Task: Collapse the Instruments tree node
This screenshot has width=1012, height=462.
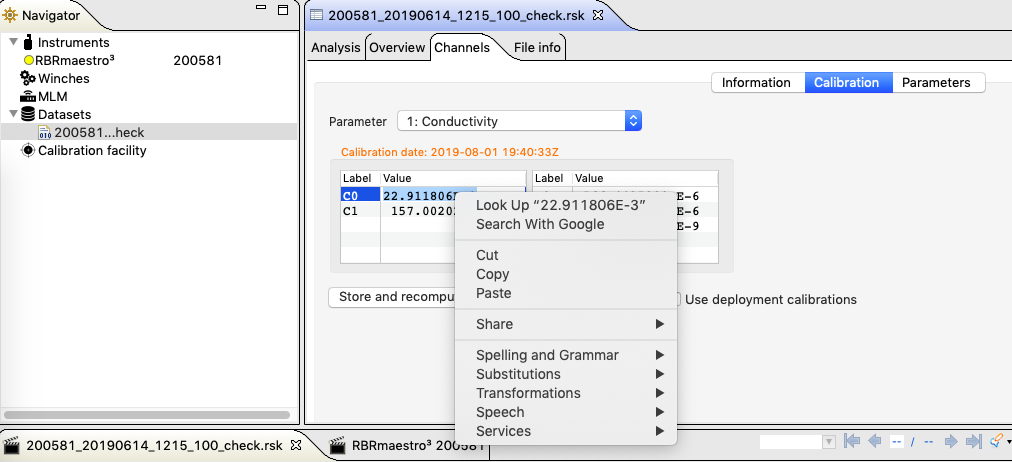Action: [13, 43]
